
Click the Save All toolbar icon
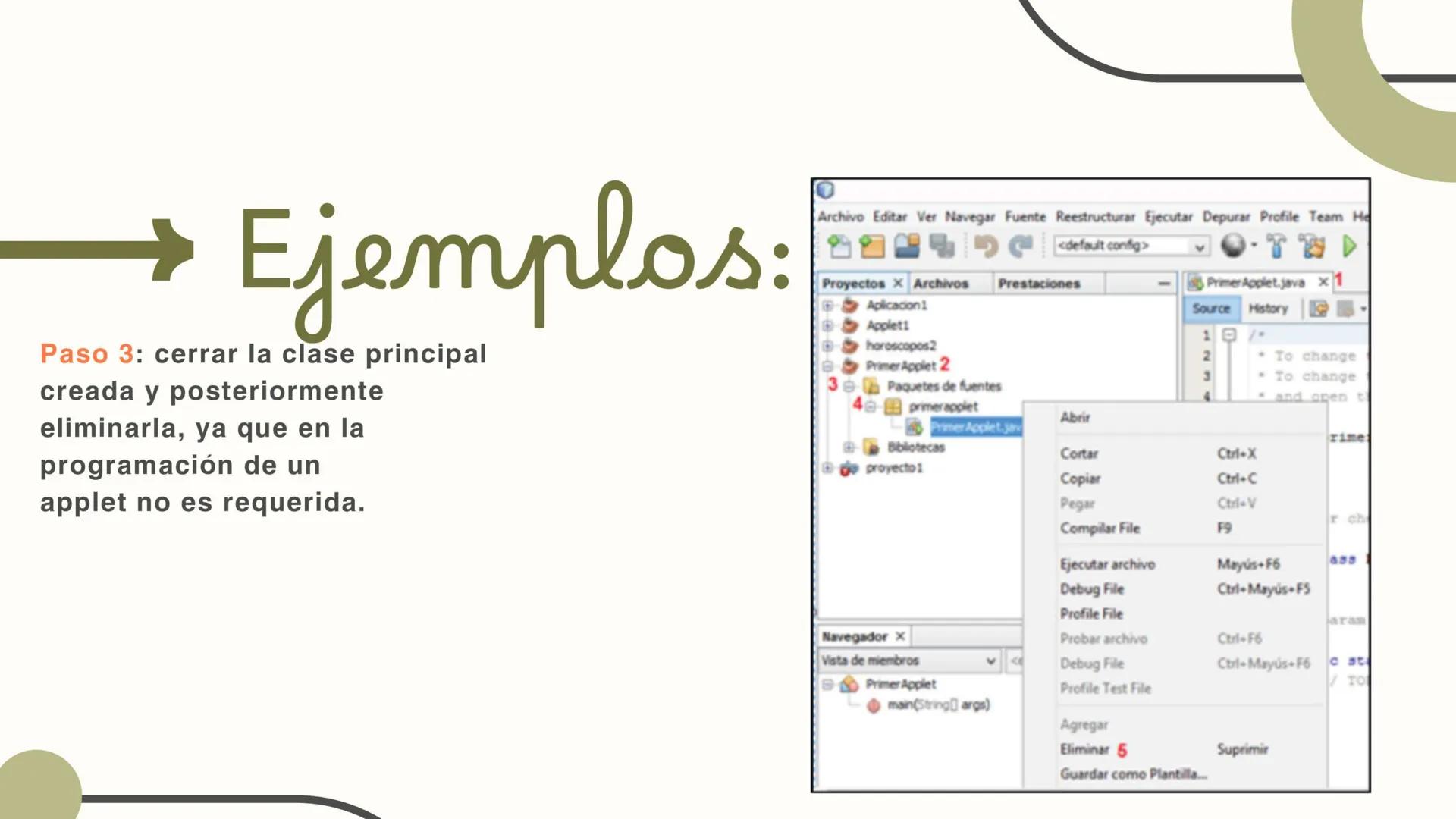point(943,246)
